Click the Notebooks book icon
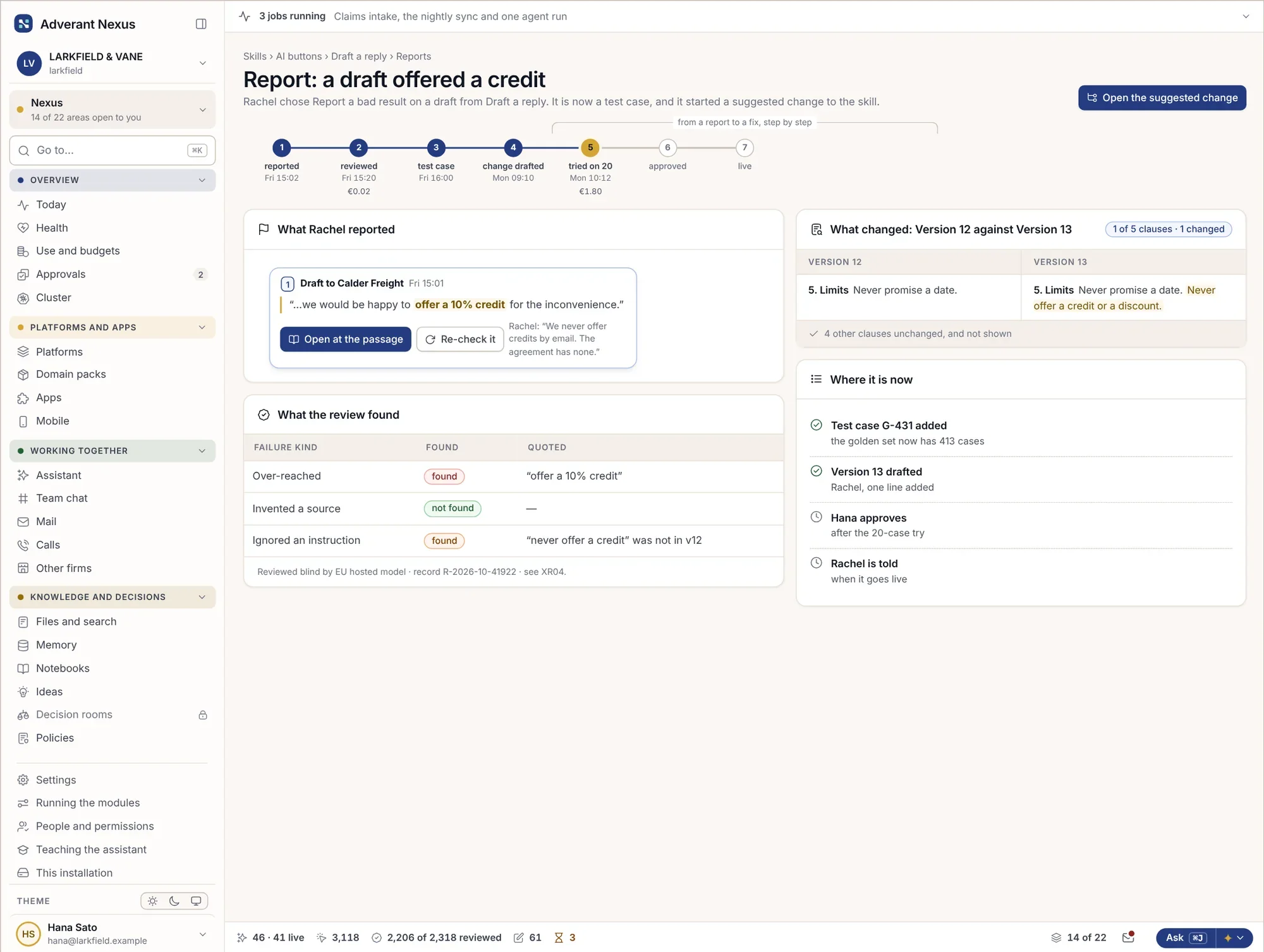The height and width of the screenshot is (952, 1264). tap(23, 668)
